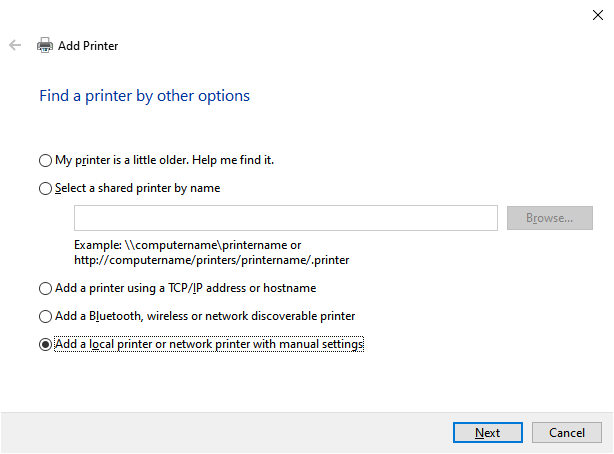Click the 'Add Printer' window title text
Viewport: 614px width, 454px height.
pyautogui.click(x=88, y=46)
